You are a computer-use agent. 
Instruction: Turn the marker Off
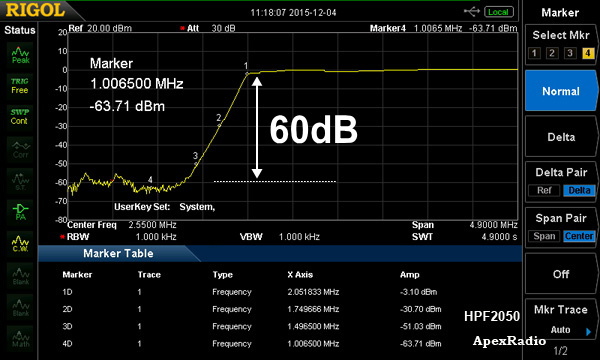coord(561,274)
